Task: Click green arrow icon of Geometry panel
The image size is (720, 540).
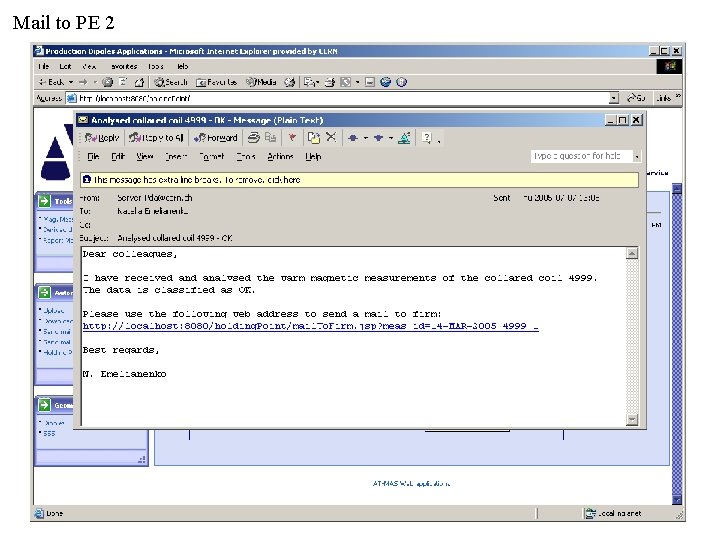Action: (45, 405)
